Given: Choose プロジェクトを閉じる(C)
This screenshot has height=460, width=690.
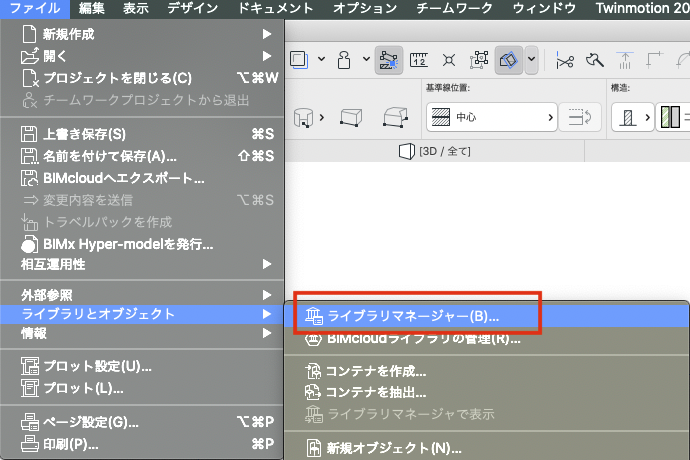Looking at the screenshot, I should pos(142,78).
